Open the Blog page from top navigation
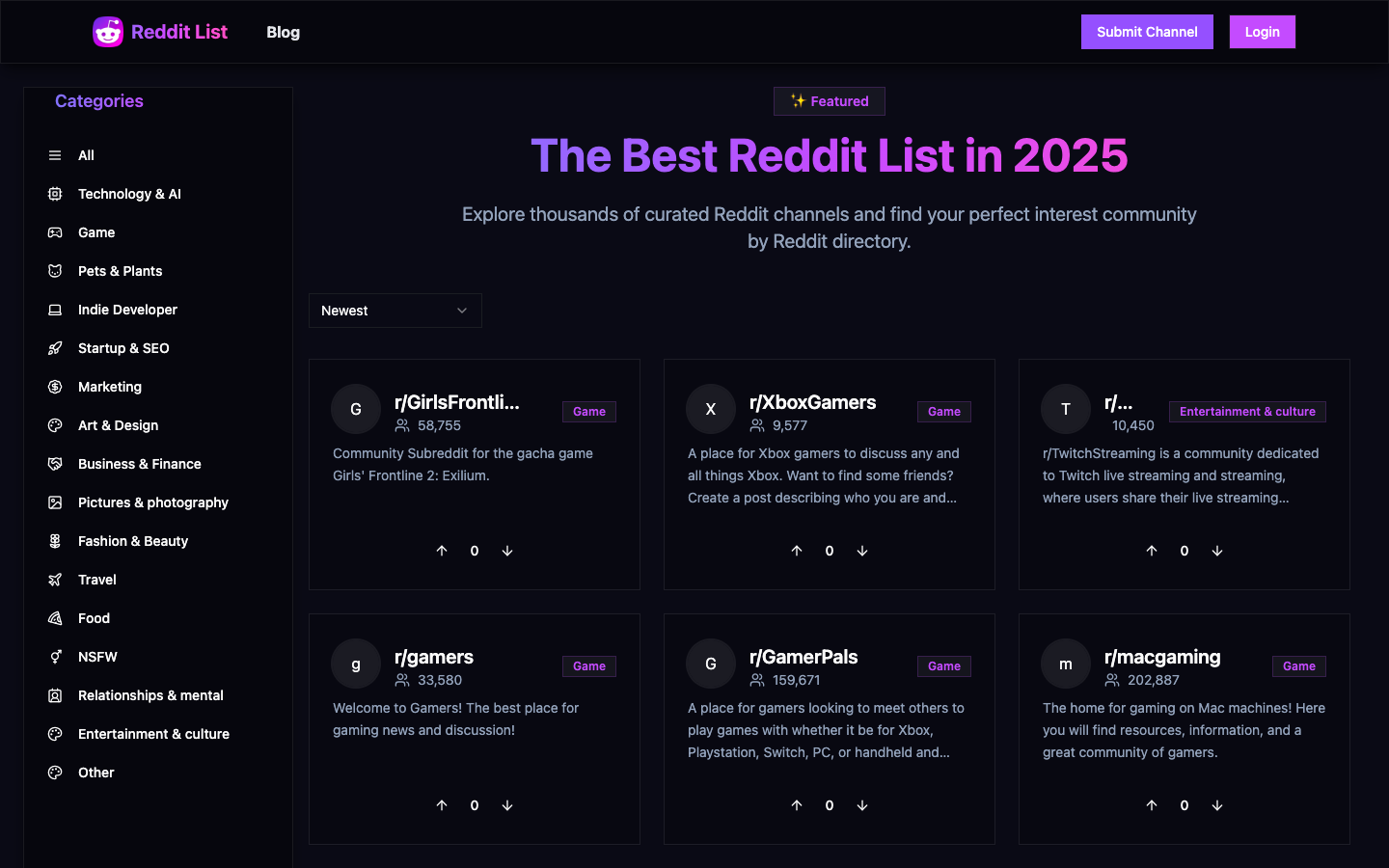Screen dimensions: 1389x868 tap(283, 32)
